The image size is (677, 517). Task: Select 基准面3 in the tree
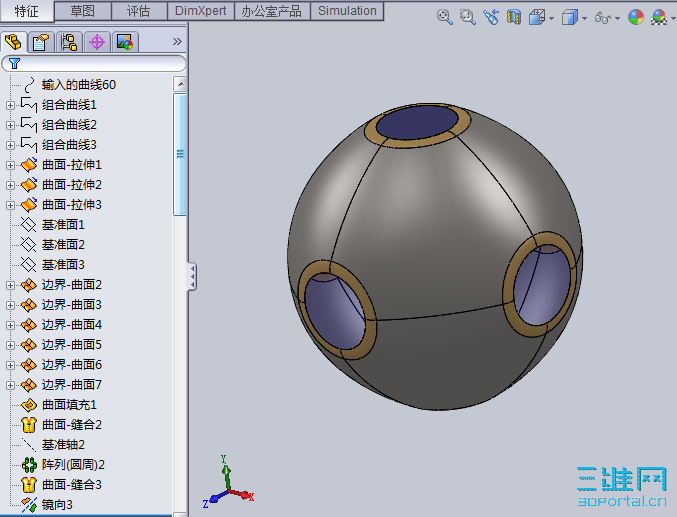click(63, 265)
